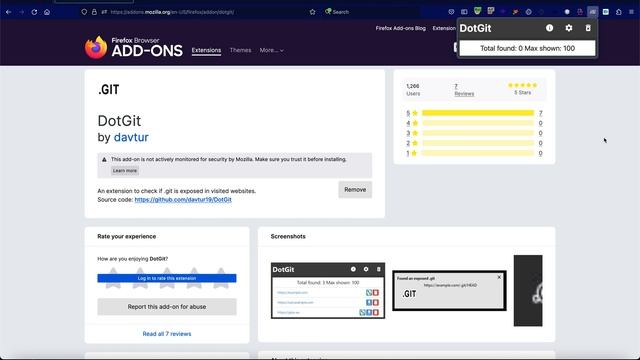The width and height of the screenshot is (640, 360).
Task: Open Read all 7 reviews link
Action: (x=167, y=334)
